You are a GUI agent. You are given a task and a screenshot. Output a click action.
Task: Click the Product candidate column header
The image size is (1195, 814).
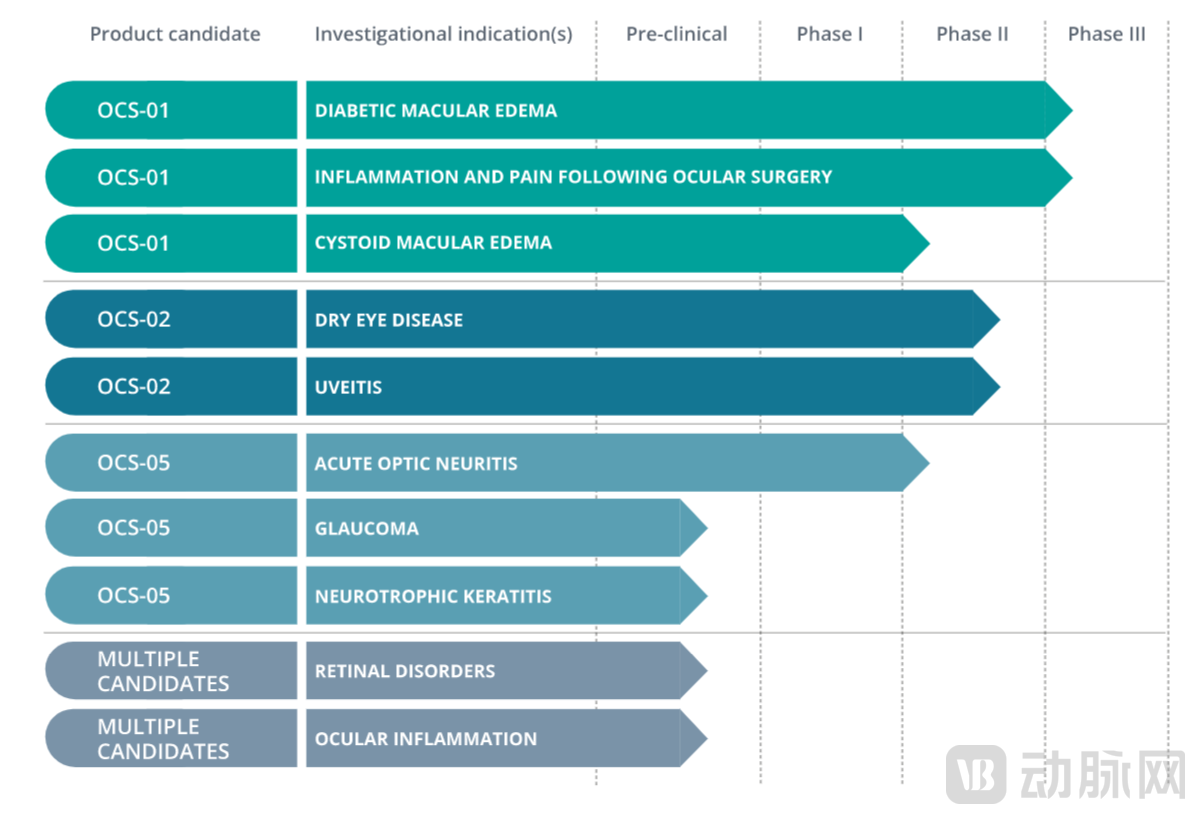click(175, 34)
